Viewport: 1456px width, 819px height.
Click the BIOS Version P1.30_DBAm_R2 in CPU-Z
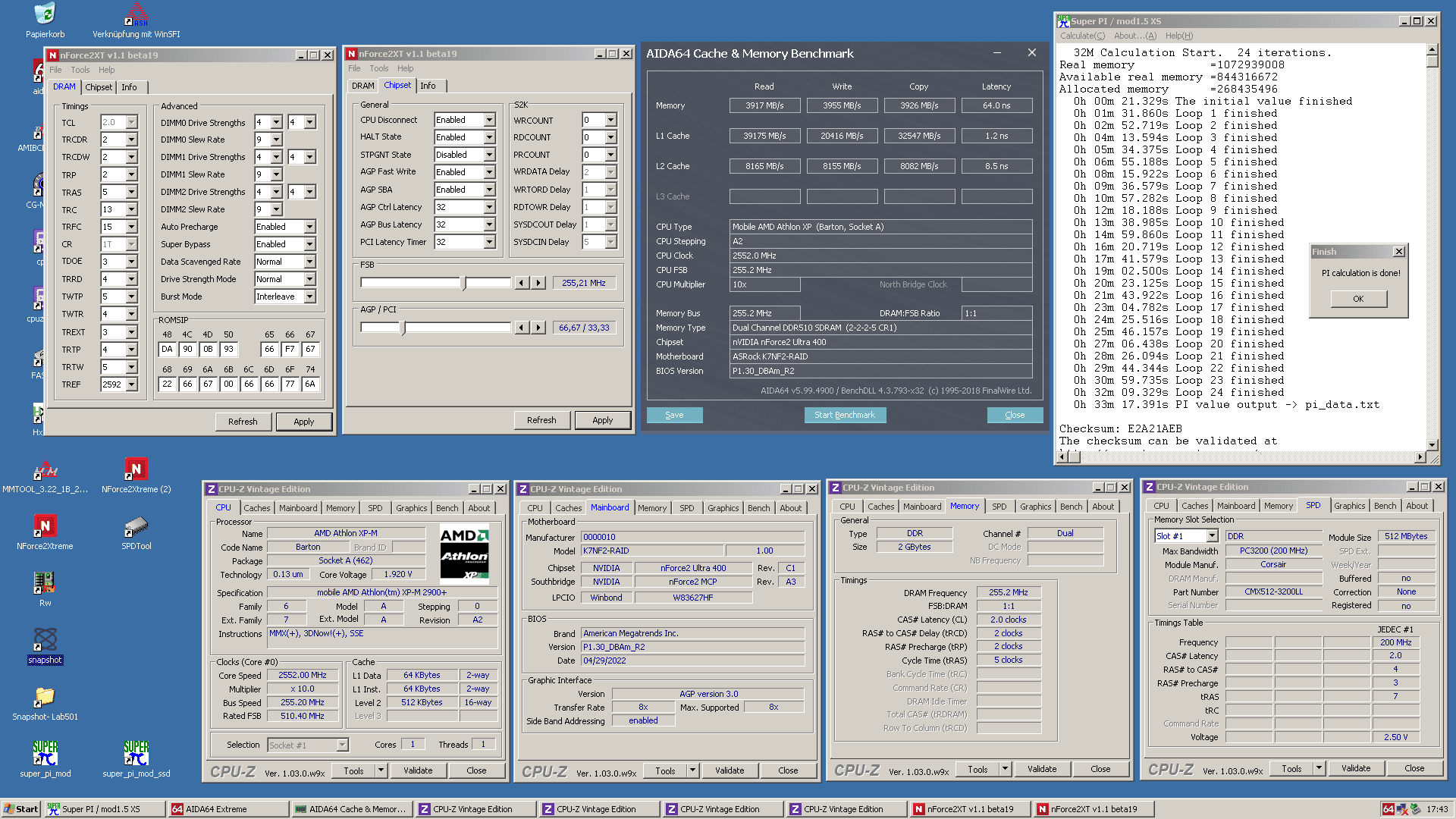coord(692,647)
